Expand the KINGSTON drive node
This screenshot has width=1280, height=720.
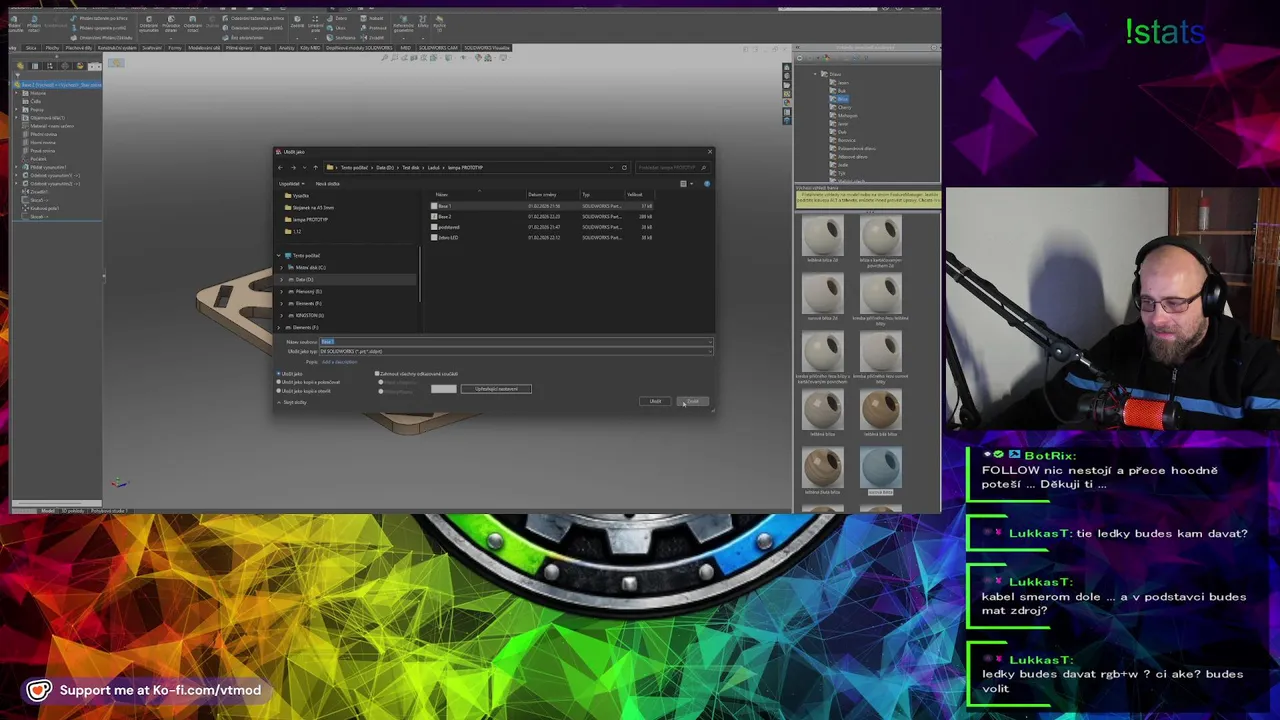(281, 315)
